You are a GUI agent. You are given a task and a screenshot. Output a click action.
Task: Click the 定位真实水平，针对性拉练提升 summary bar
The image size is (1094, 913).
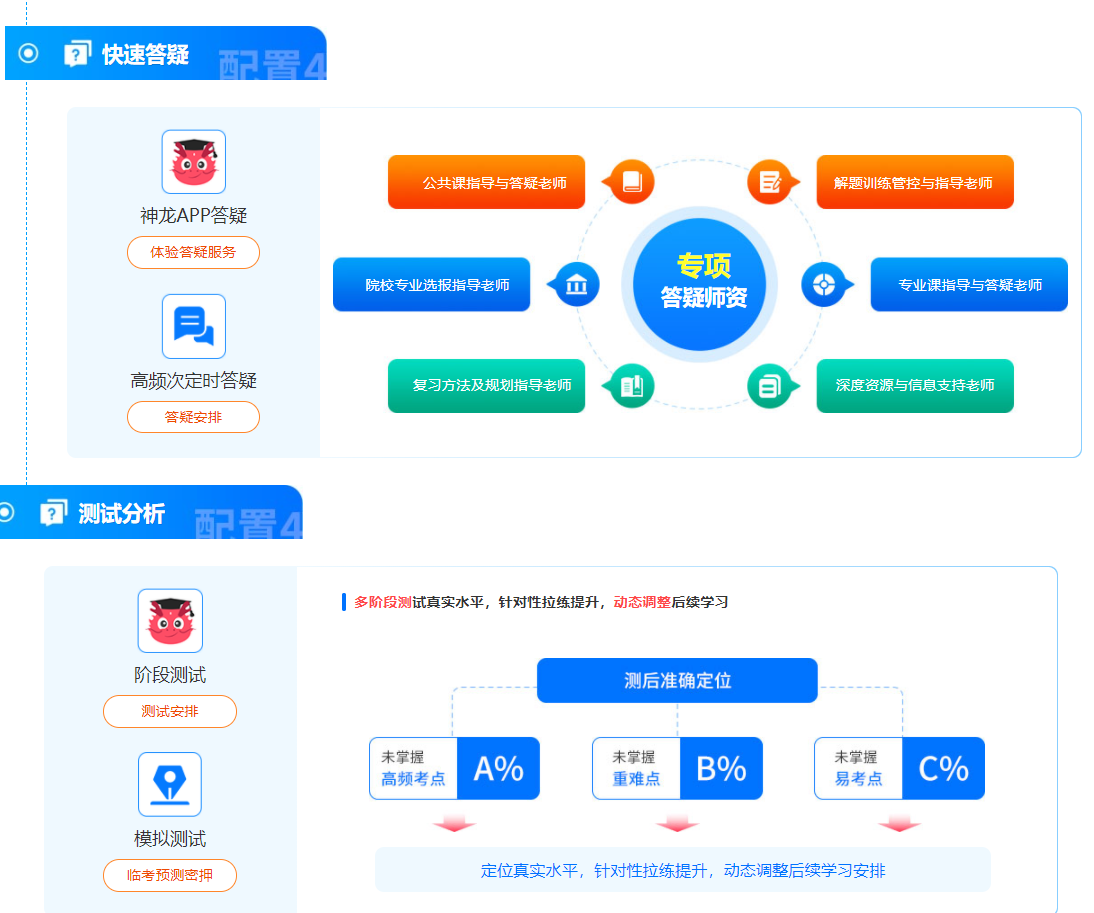682,870
